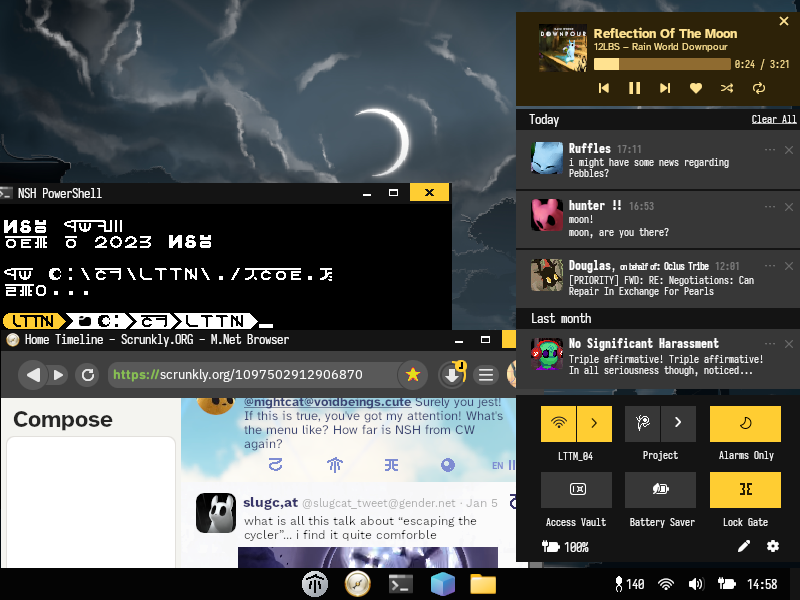800x600 pixels.
Task: Reload the Scrunkly.ORG page
Action: pyautogui.click(x=88, y=375)
